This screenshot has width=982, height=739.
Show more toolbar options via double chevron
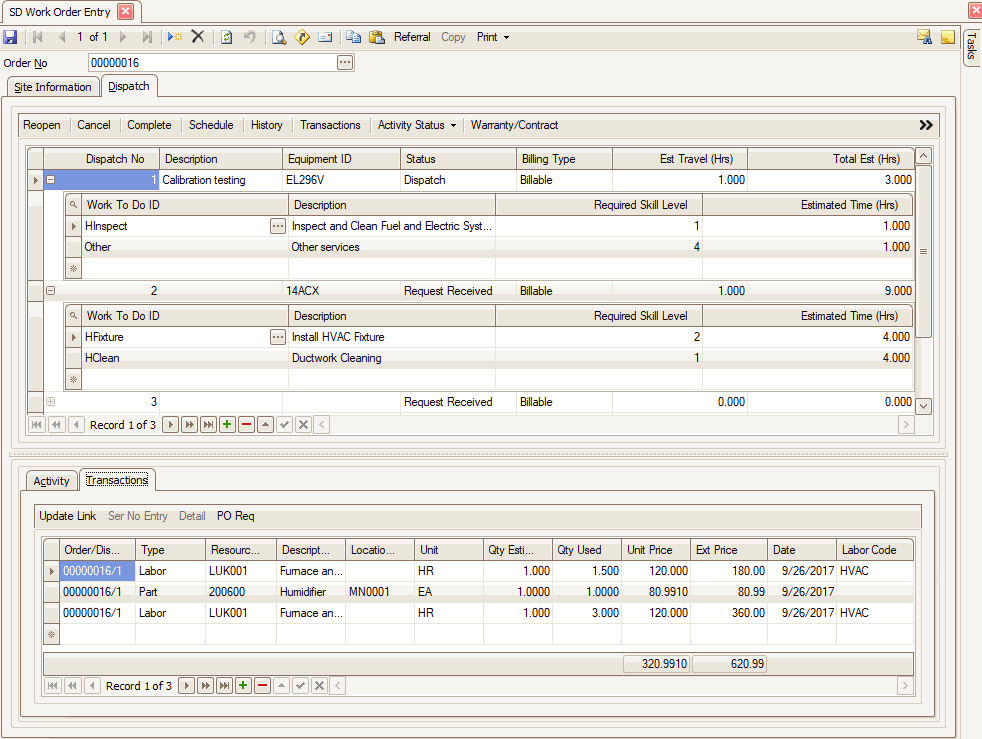click(x=926, y=125)
